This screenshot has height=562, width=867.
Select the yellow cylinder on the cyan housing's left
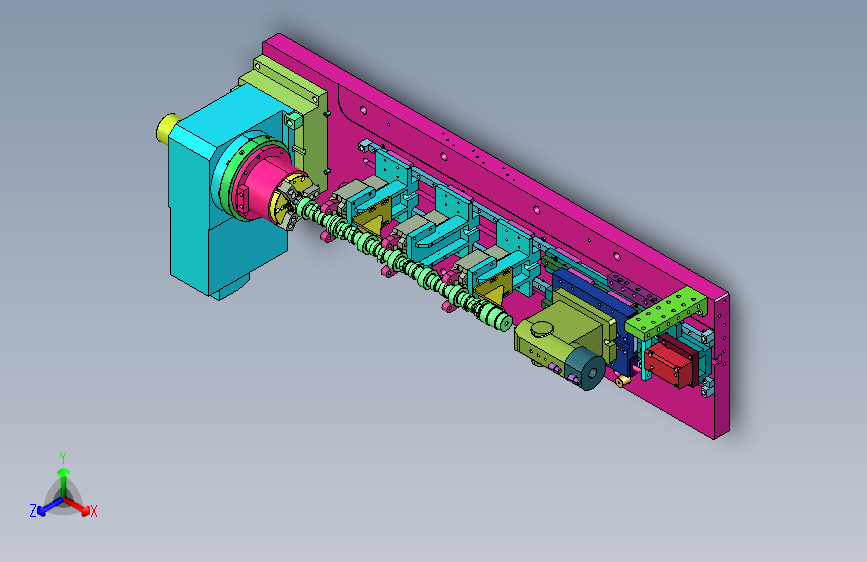click(x=165, y=128)
